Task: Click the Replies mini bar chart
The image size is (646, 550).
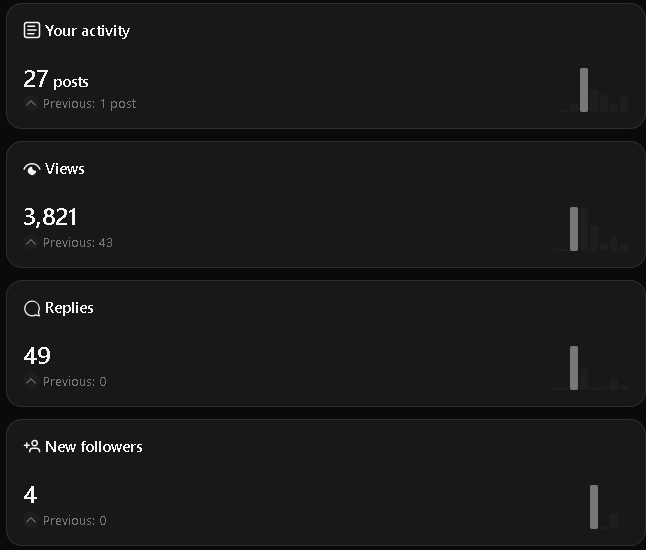Action: tap(590, 368)
